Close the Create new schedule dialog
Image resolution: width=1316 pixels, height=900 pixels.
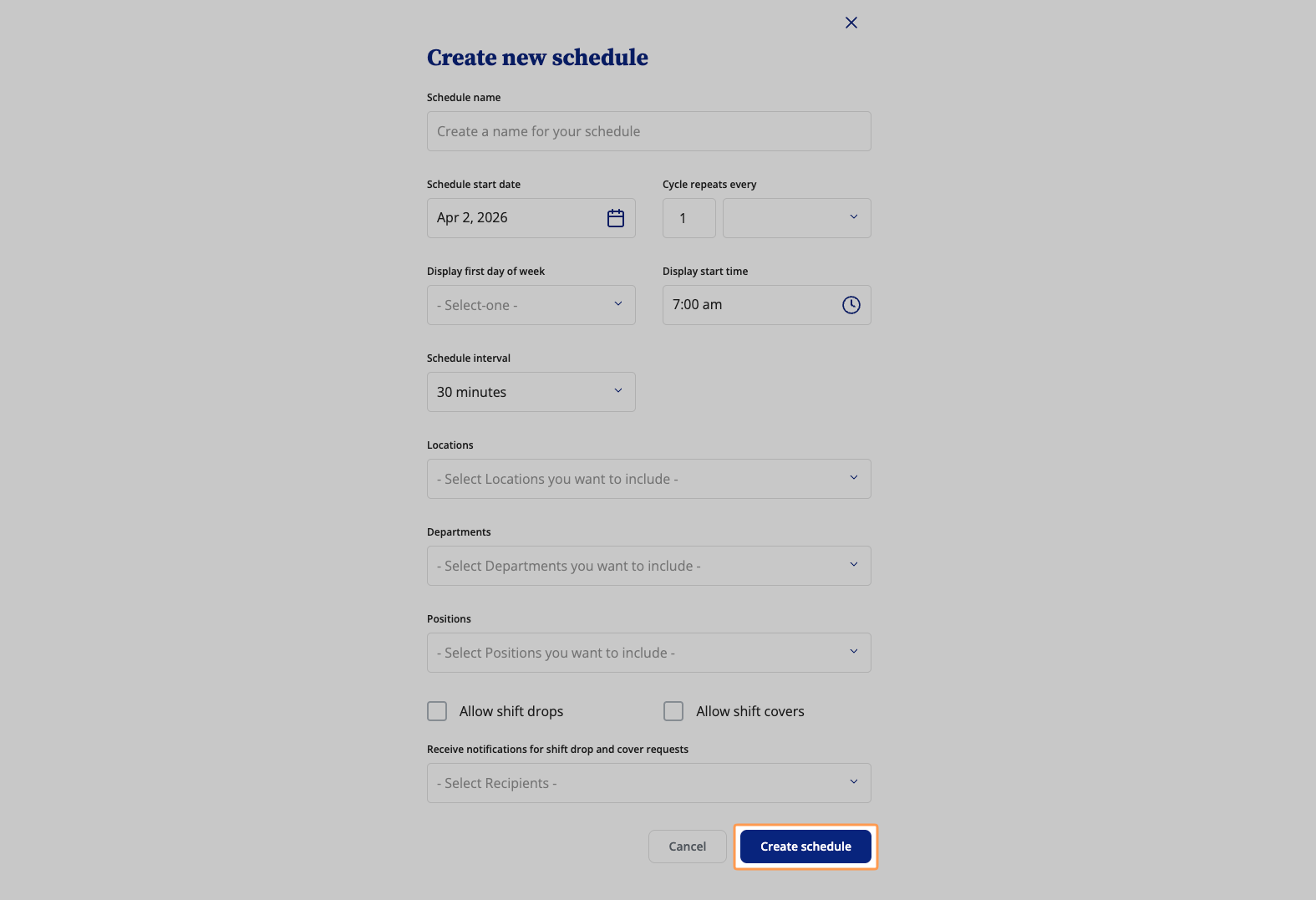851,23
